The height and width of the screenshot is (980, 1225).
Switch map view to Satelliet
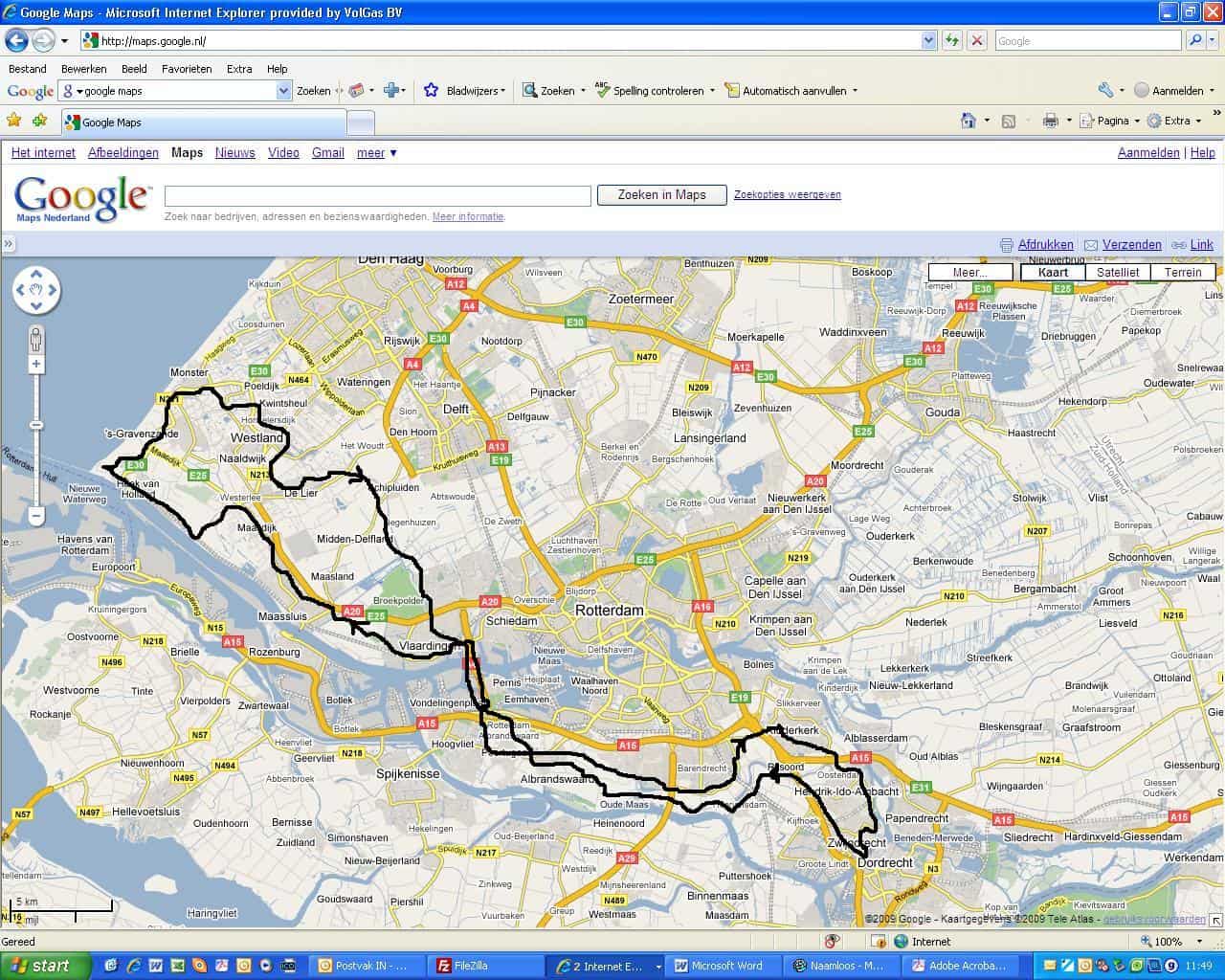pos(1117,272)
